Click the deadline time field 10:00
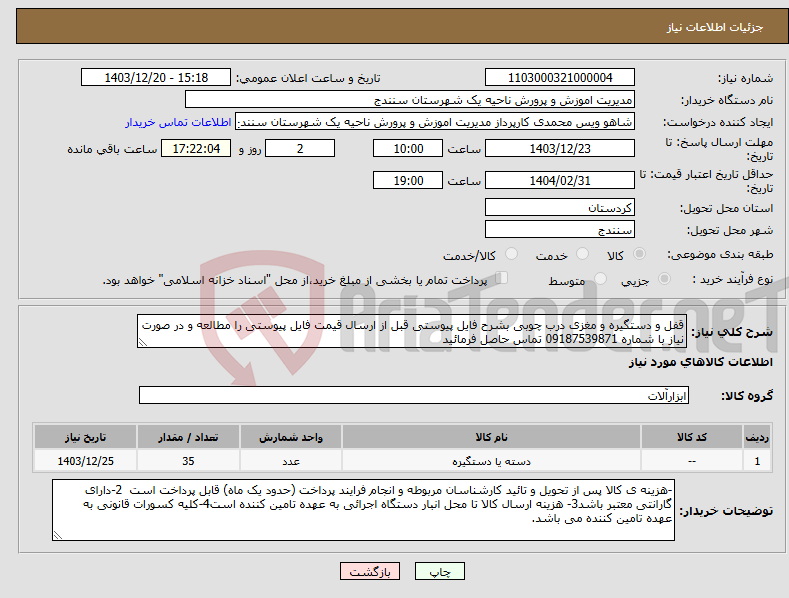Viewport: 789px width, 598px height. 408,148
